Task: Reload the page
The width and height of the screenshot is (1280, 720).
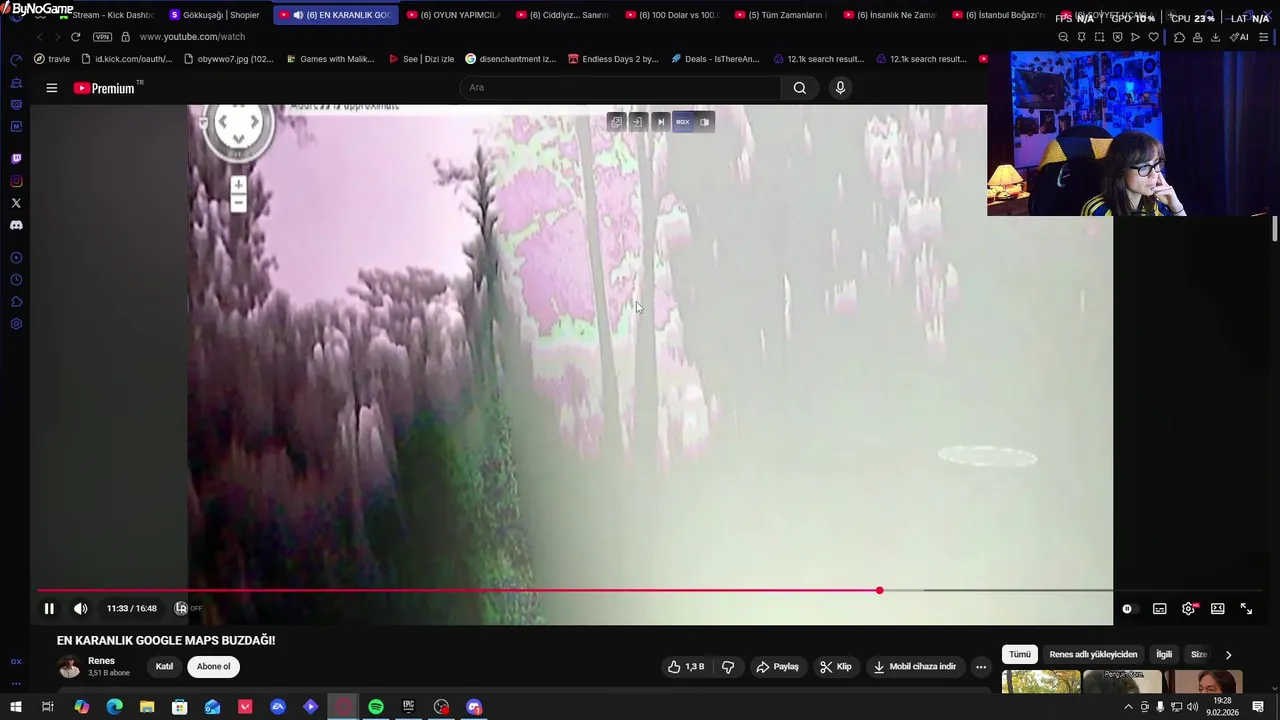Action: click(75, 37)
